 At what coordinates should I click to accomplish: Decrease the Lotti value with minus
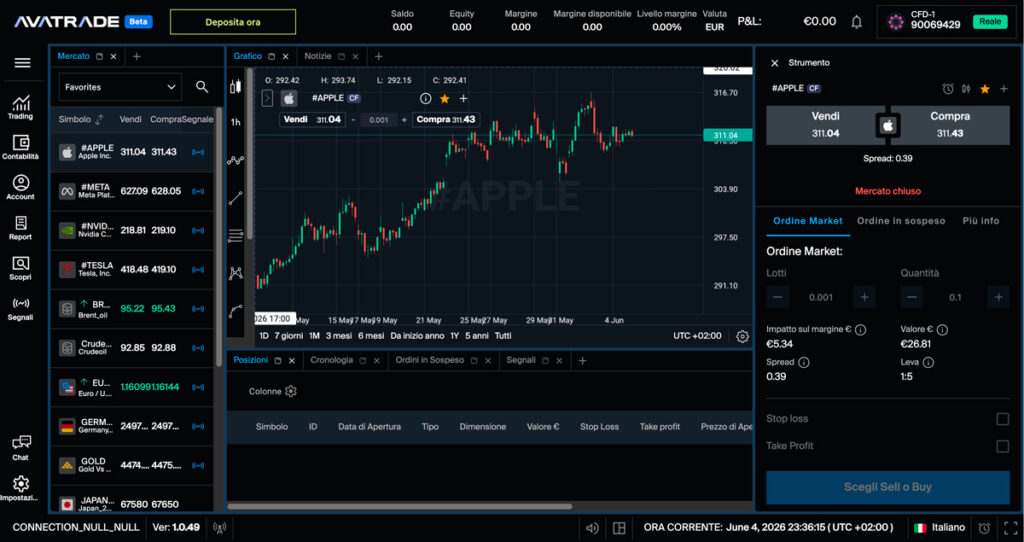(x=778, y=298)
